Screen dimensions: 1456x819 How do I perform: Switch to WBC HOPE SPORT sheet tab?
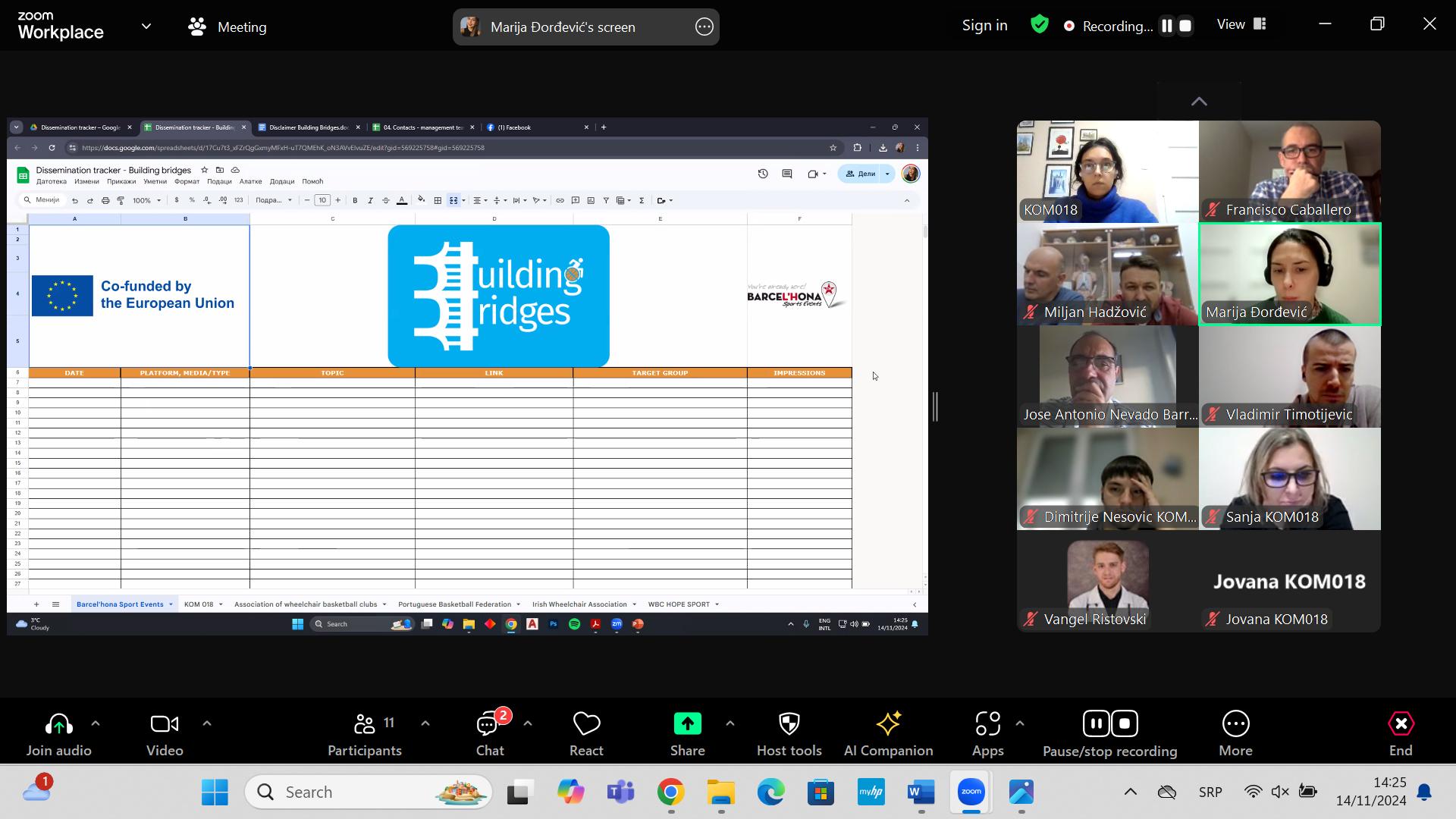pos(683,604)
